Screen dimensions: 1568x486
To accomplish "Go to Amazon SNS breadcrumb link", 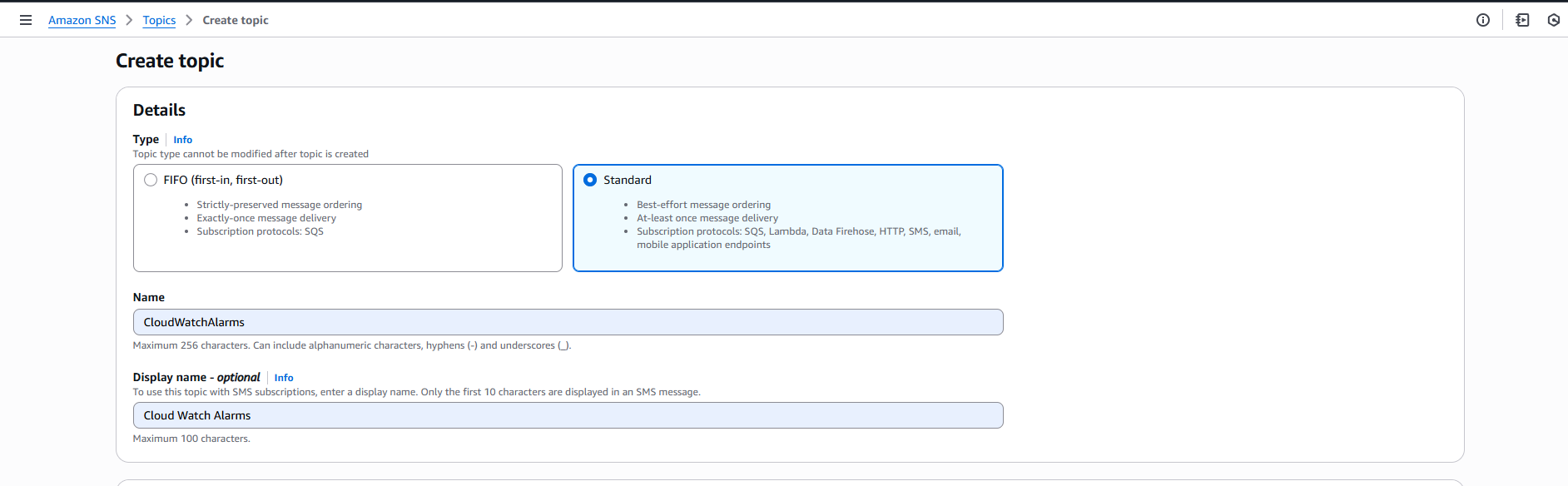I will coord(82,20).
